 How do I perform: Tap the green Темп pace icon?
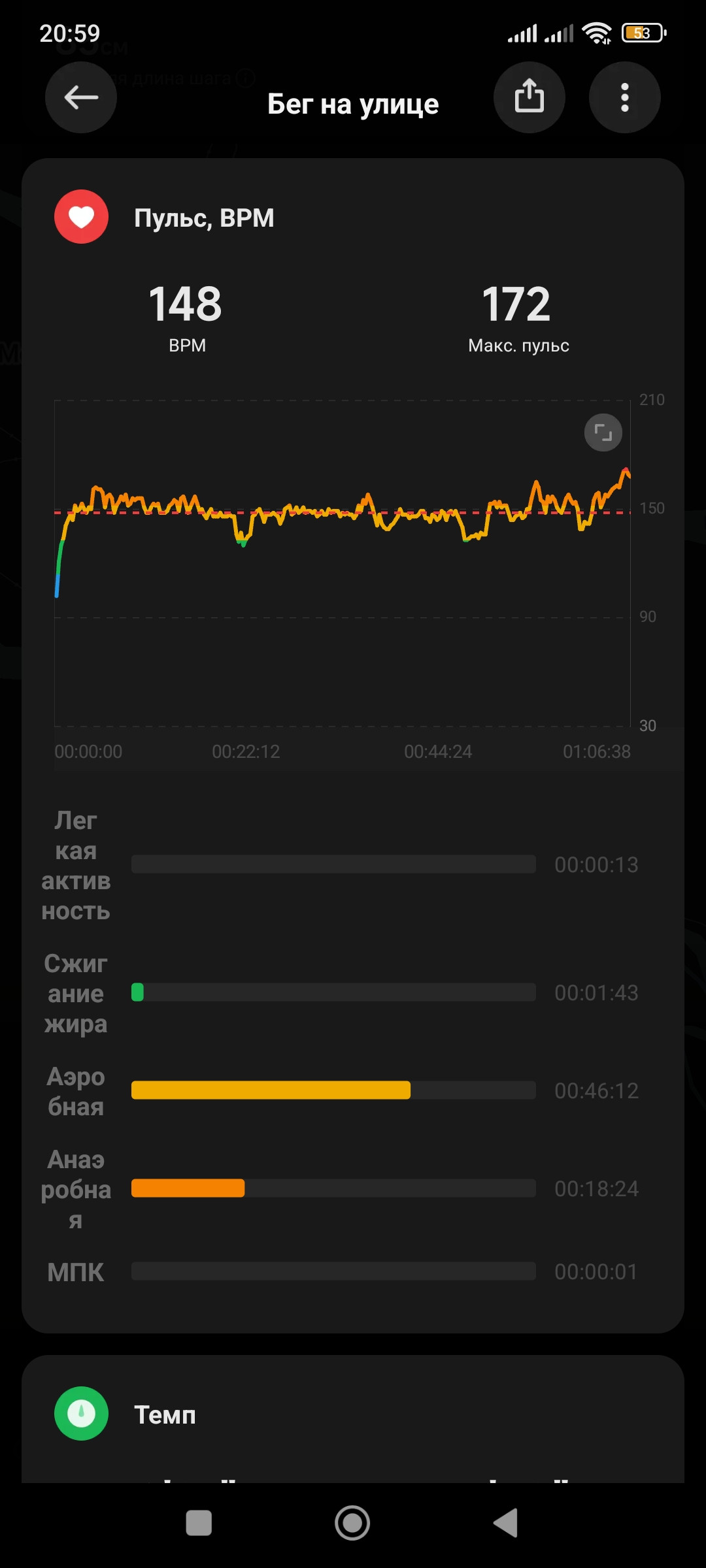tap(81, 1414)
